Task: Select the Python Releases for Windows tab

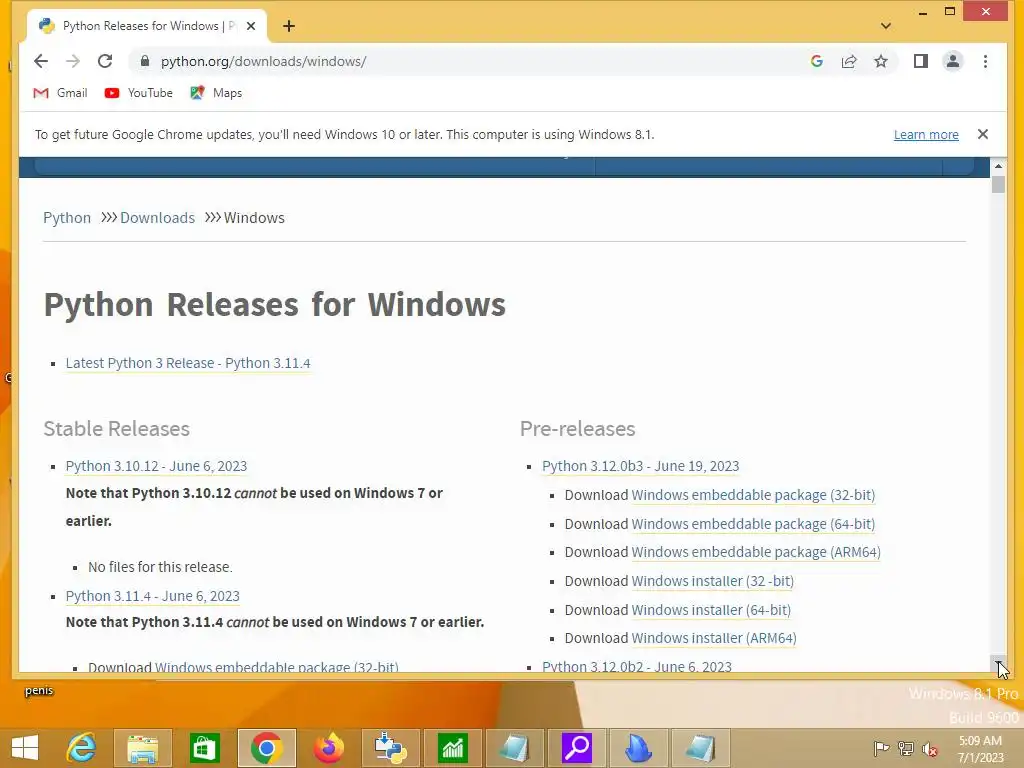Action: (x=147, y=26)
